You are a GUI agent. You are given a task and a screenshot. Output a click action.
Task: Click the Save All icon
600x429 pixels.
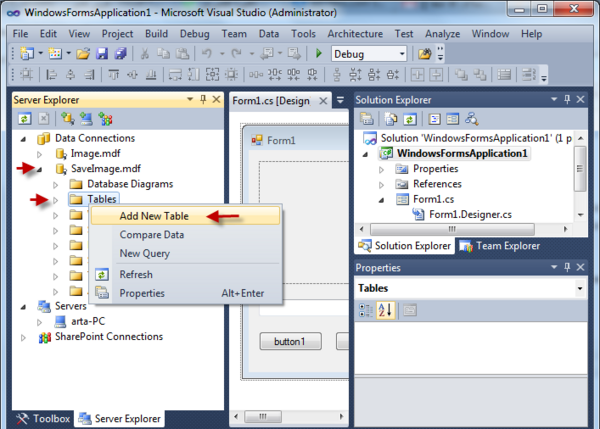tap(121, 54)
